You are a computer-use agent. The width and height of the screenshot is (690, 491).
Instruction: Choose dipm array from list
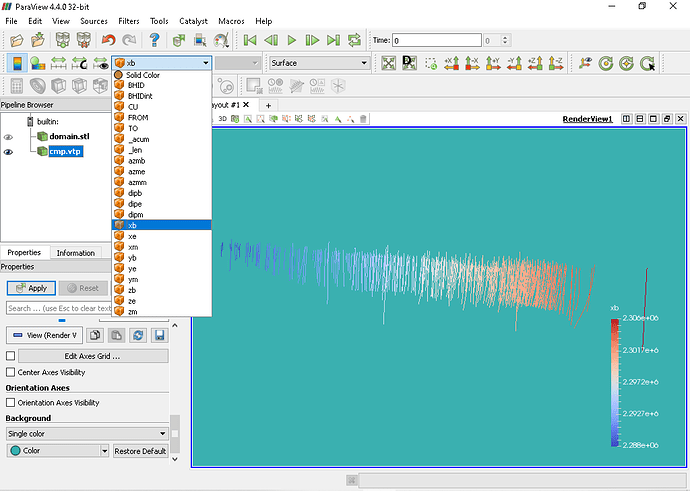(161, 215)
